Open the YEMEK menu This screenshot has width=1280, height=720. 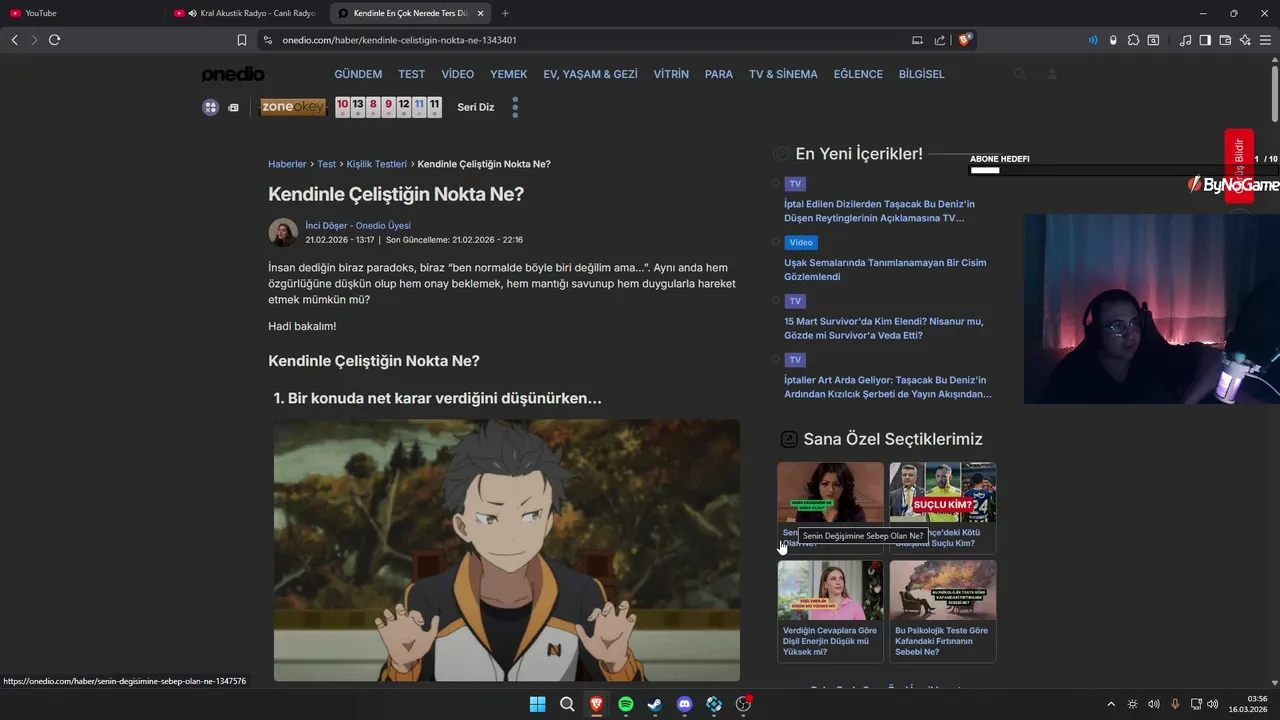508,74
